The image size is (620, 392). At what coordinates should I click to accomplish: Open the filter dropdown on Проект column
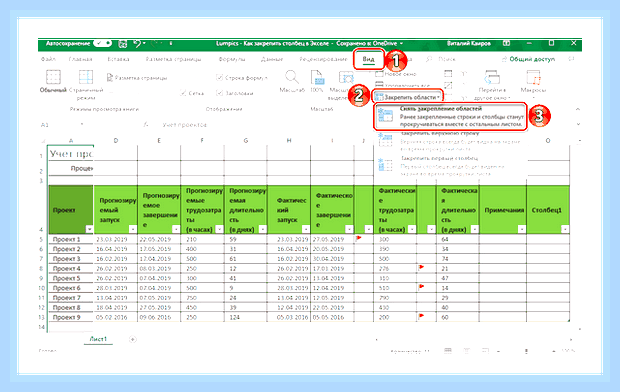(x=89, y=229)
